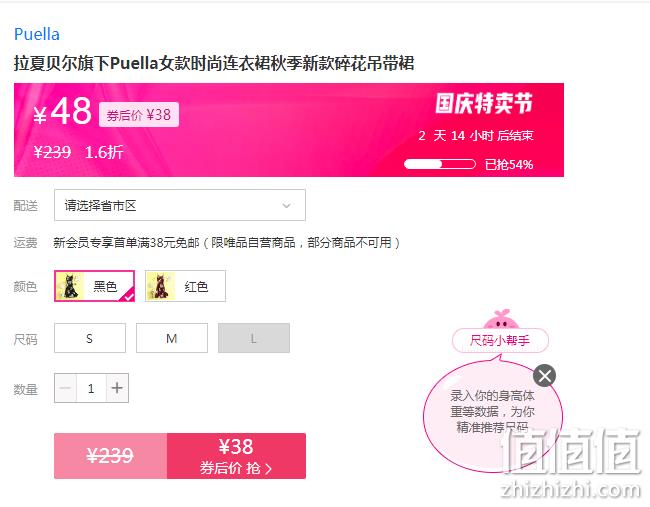Open the 请选择省市区 delivery dropdown
This screenshot has width=650, height=507.
tap(180, 205)
